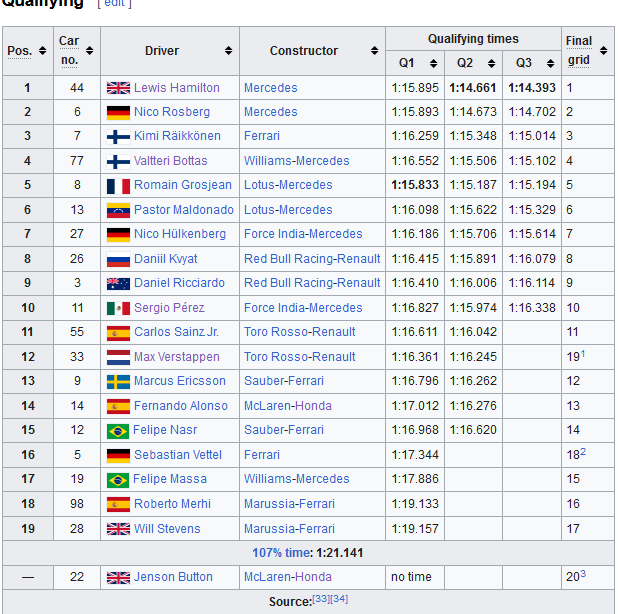
Task: Click Spanish flag beside Fernando Alonso
Action: [118, 406]
